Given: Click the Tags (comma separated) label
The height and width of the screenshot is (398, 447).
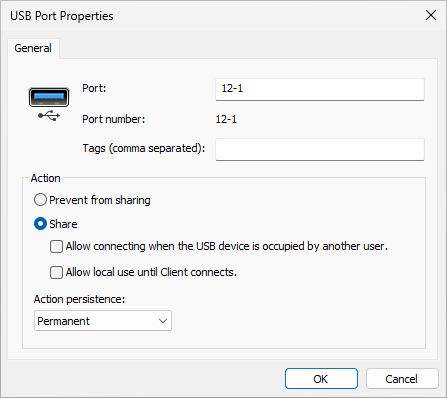Looking at the screenshot, I should 144,148.
